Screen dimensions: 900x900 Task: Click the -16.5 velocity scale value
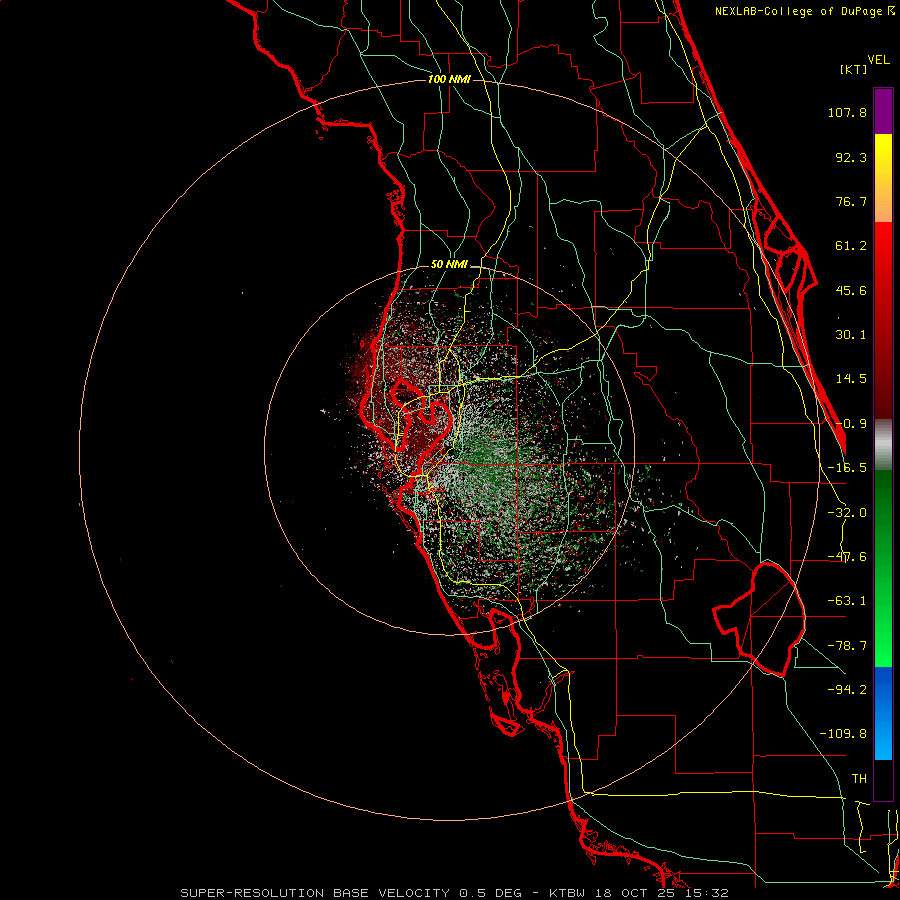(847, 468)
